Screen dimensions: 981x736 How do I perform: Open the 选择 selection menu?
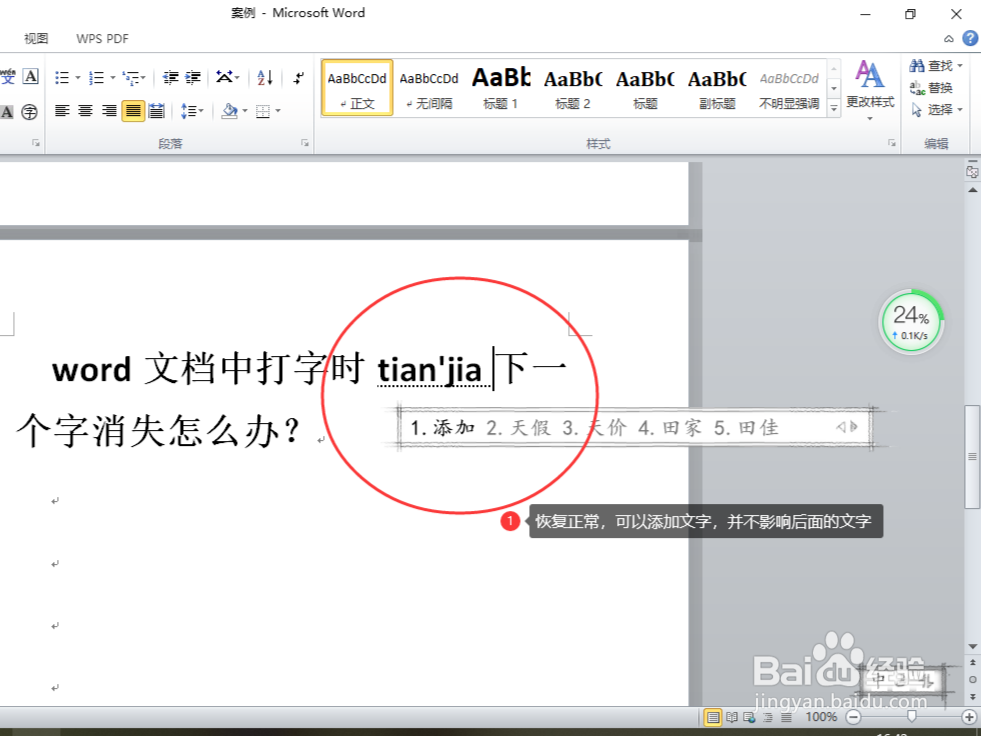935,110
